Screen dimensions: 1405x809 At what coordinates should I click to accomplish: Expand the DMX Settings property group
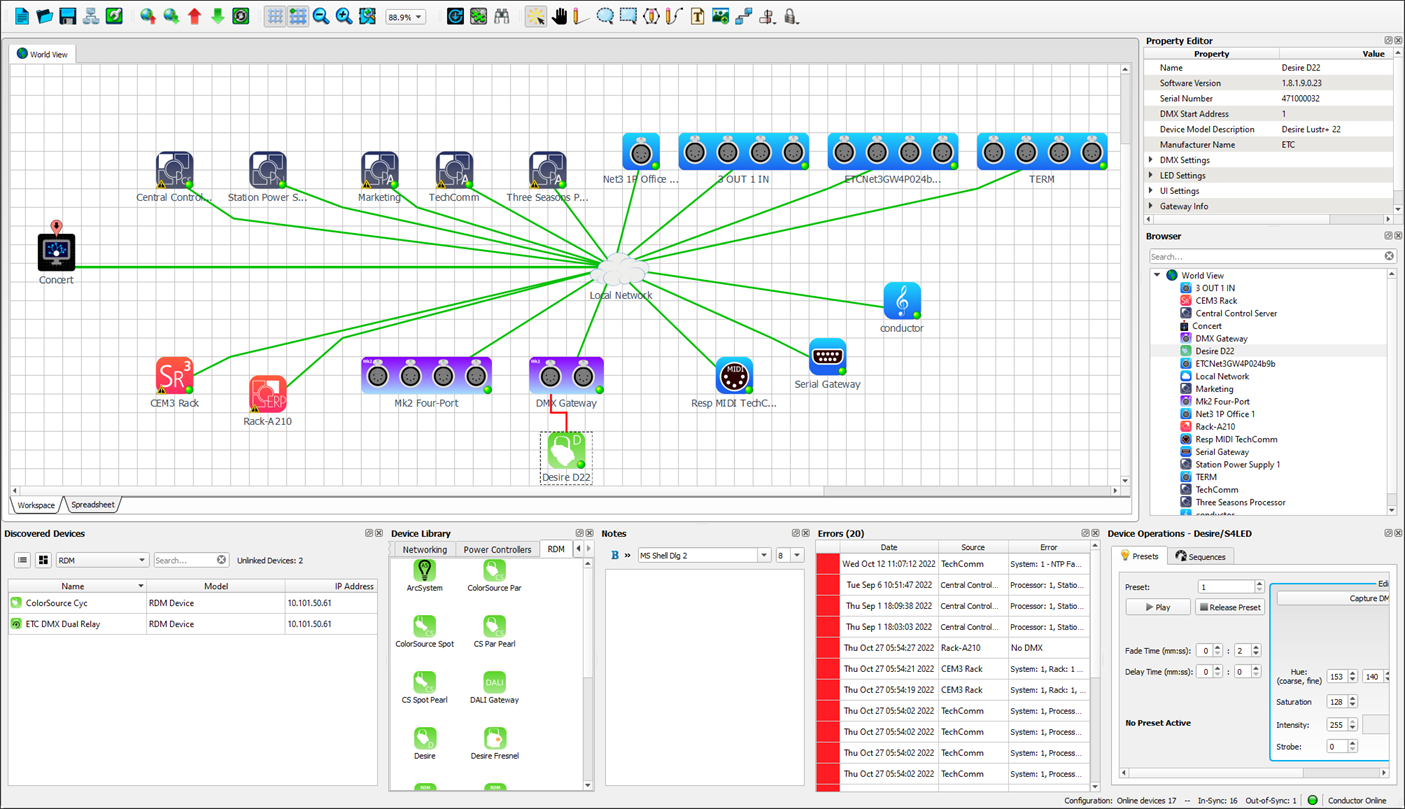(x=1151, y=160)
